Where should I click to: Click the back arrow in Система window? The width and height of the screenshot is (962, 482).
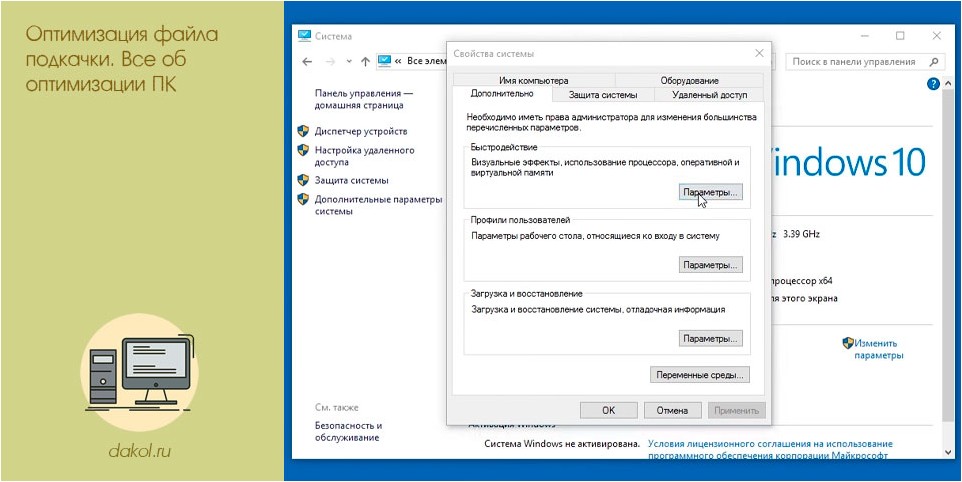tap(307, 61)
